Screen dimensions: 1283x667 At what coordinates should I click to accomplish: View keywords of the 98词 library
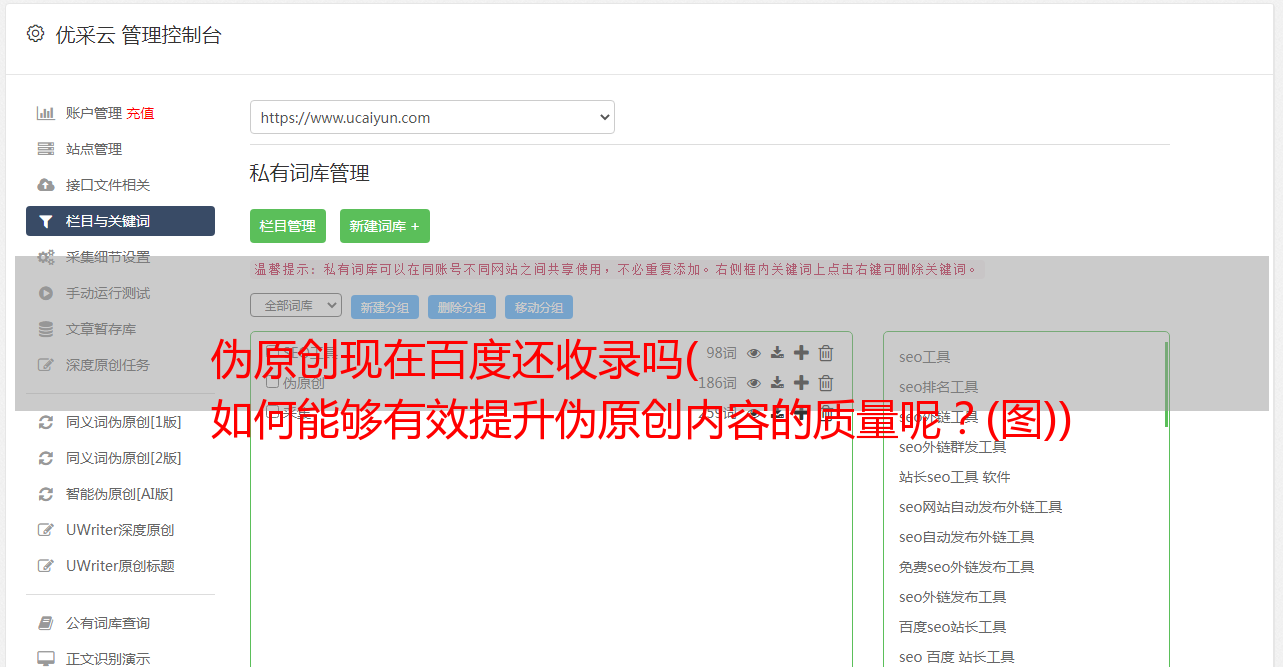coord(754,352)
